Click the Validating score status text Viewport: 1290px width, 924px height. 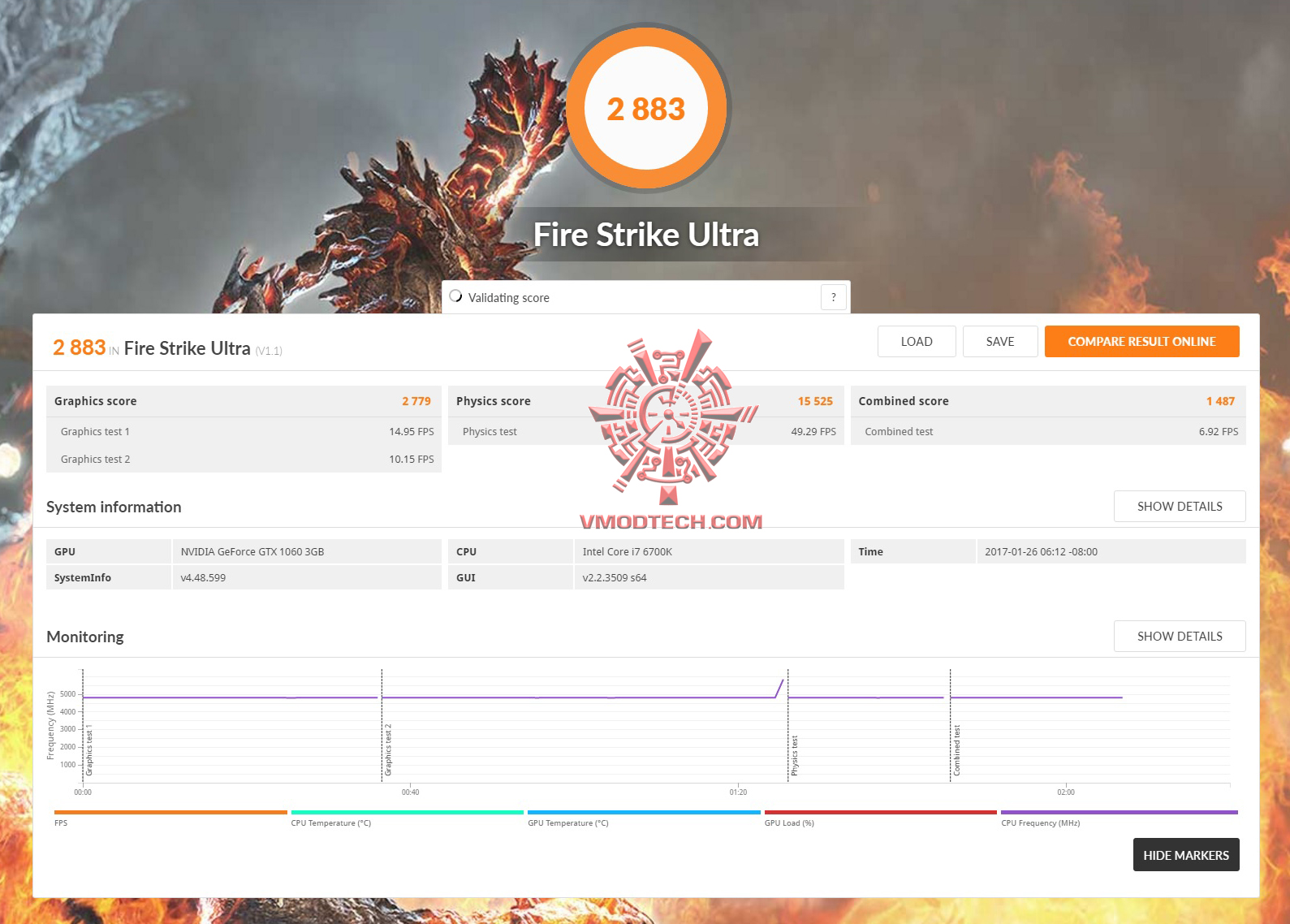click(x=509, y=298)
